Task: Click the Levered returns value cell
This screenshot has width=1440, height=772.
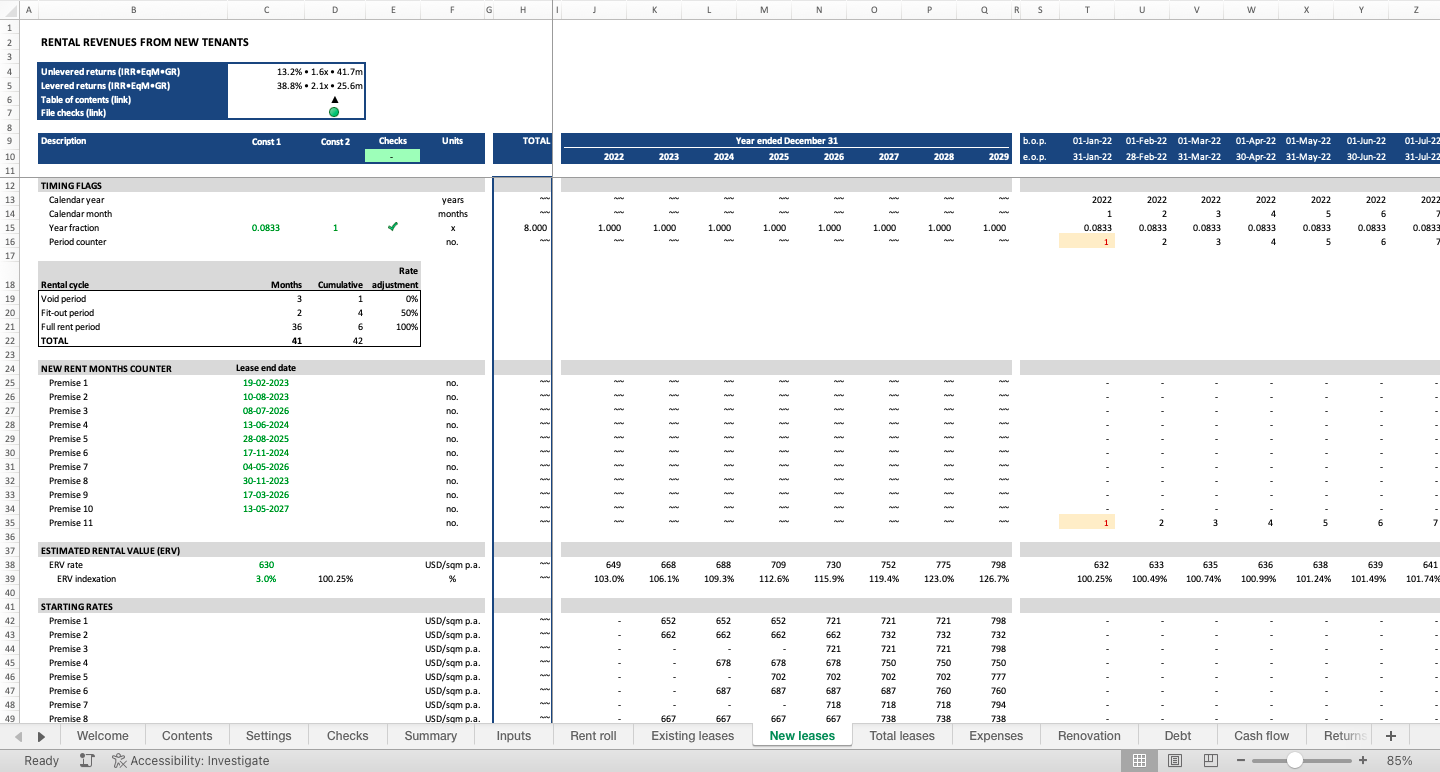Action: [296, 86]
